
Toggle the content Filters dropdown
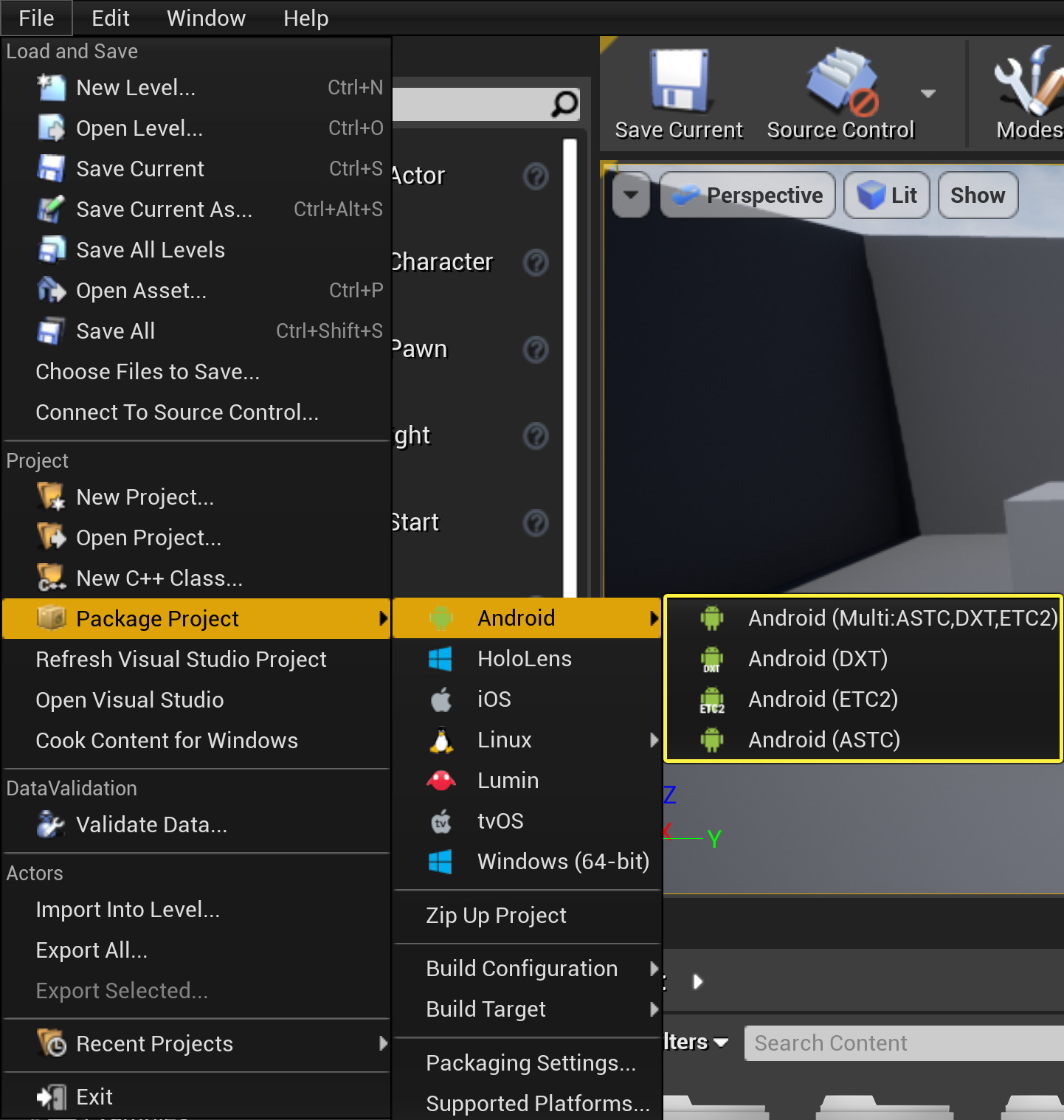[x=694, y=1042]
